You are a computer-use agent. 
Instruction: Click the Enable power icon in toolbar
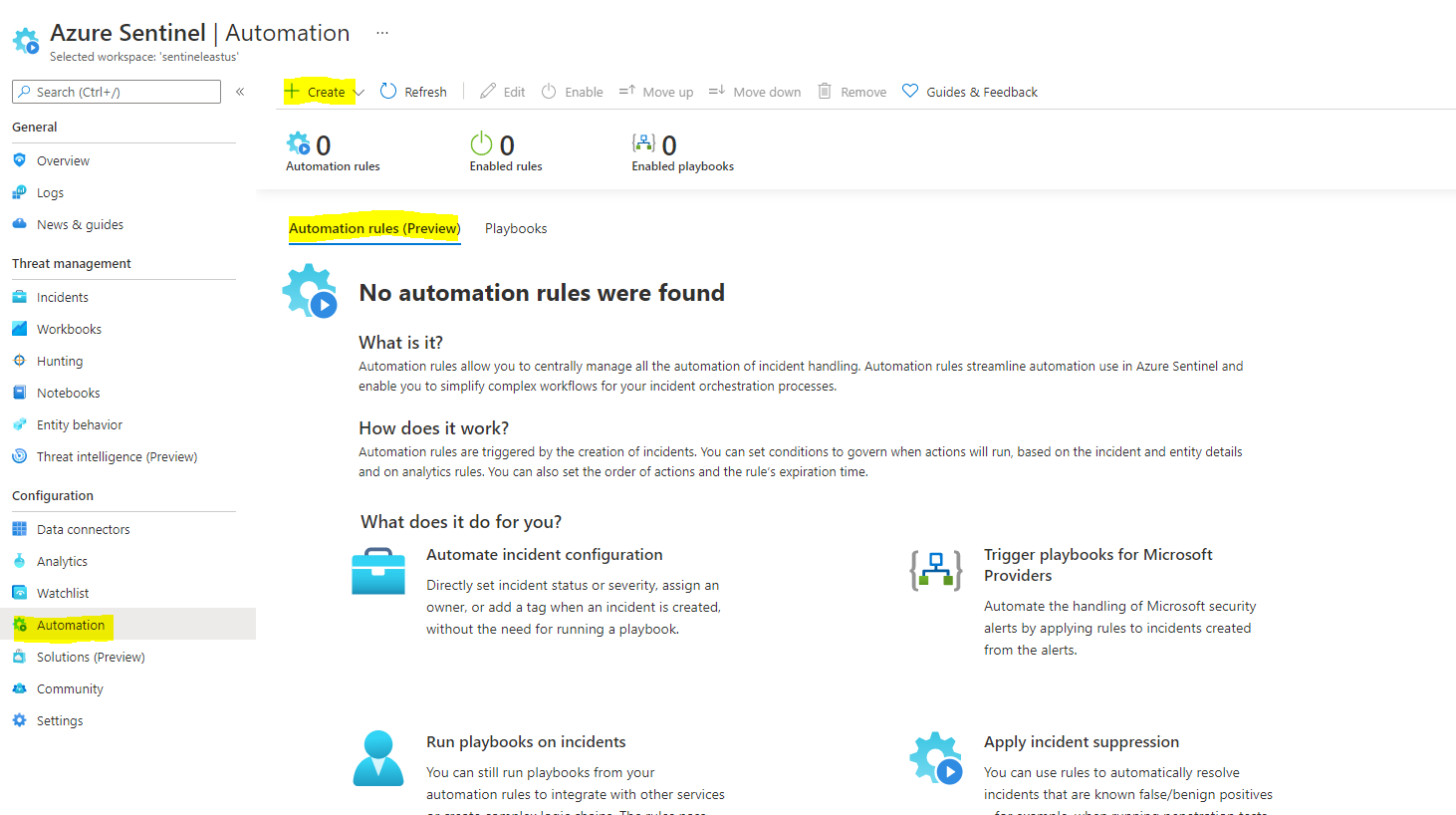[549, 91]
